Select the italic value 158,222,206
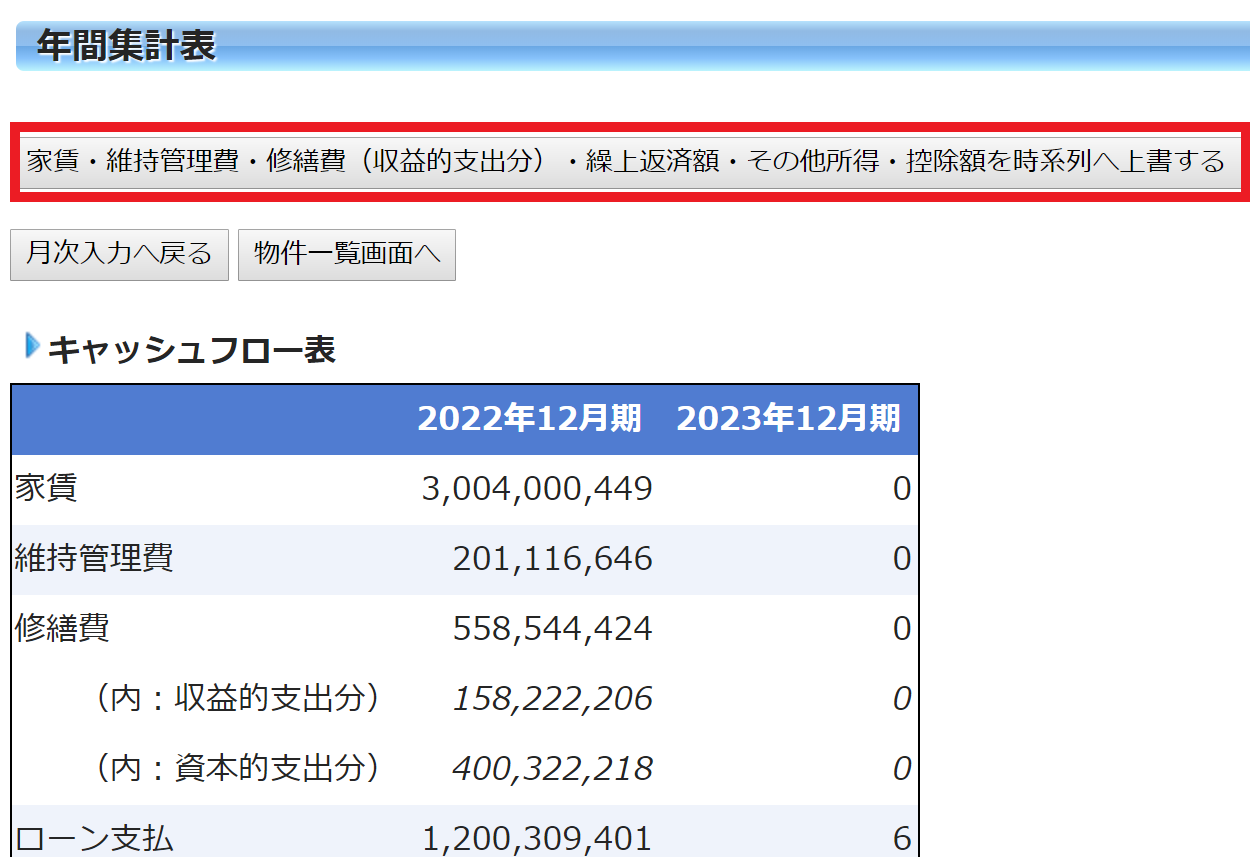Image resolution: width=1250 pixels, height=857 pixels. (x=552, y=699)
